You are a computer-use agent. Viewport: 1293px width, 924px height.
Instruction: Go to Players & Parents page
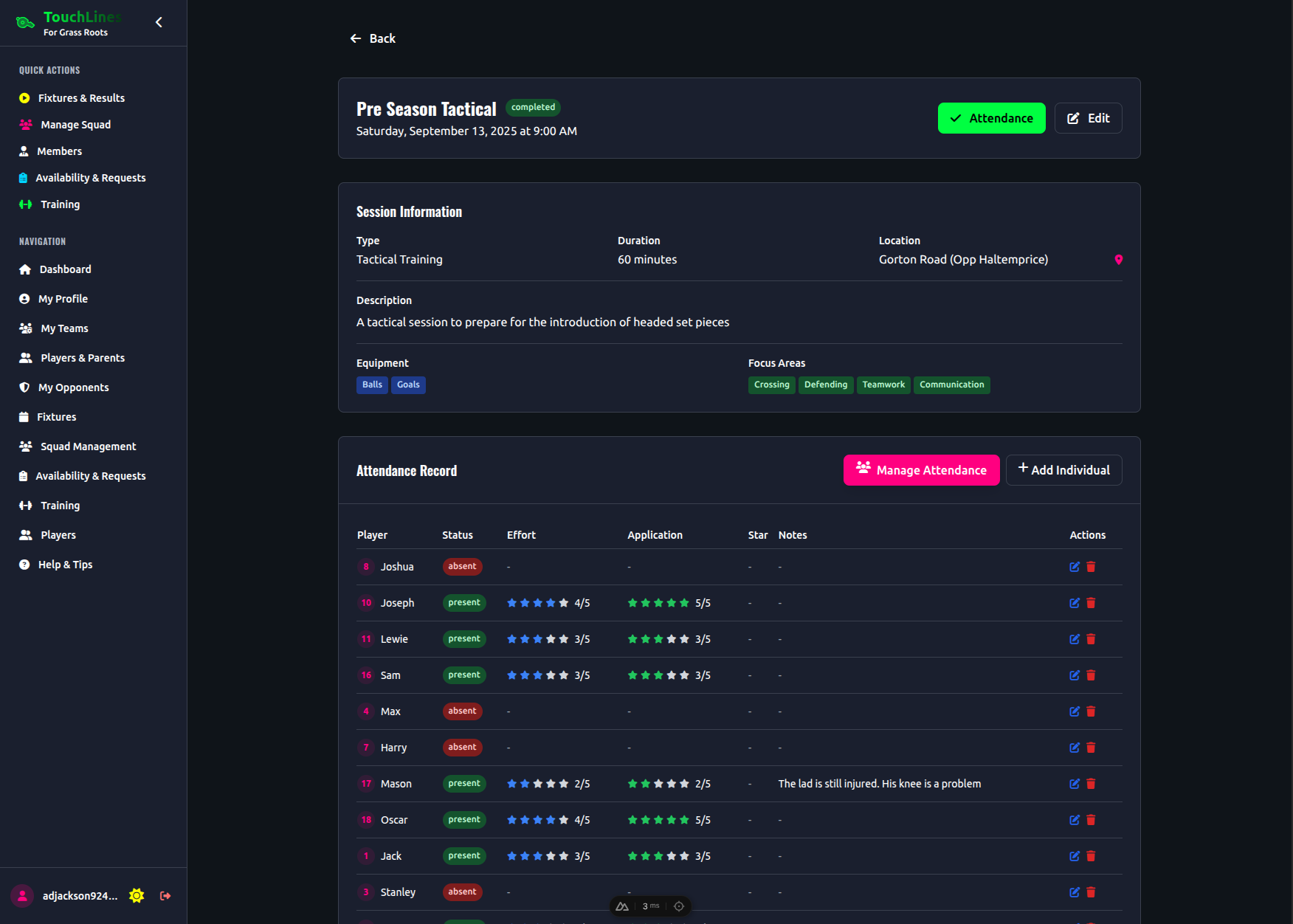81,357
